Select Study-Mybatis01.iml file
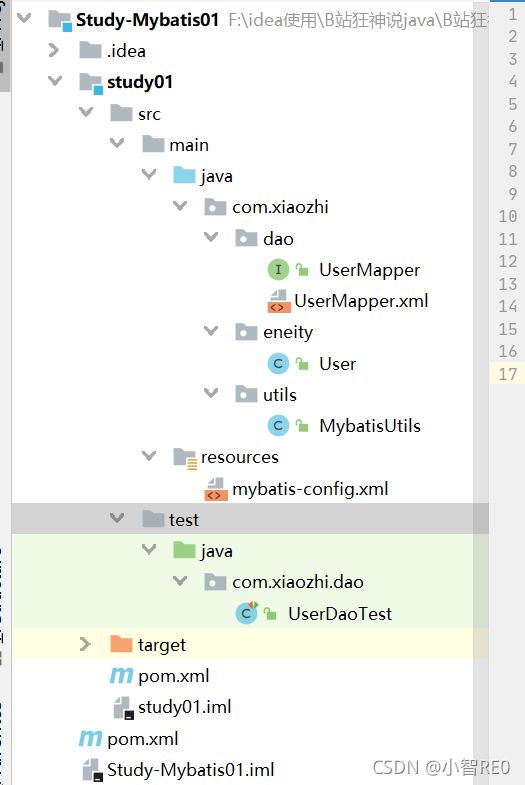Image resolution: width=525 pixels, height=785 pixels. (191, 769)
